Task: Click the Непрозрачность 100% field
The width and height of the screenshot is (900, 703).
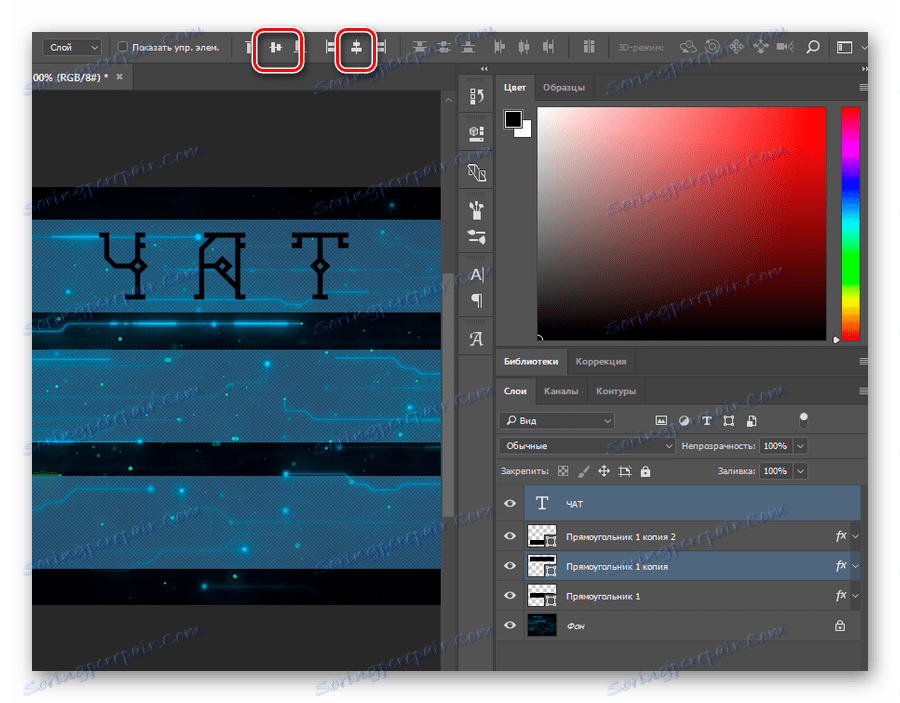Action: tap(775, 446)
